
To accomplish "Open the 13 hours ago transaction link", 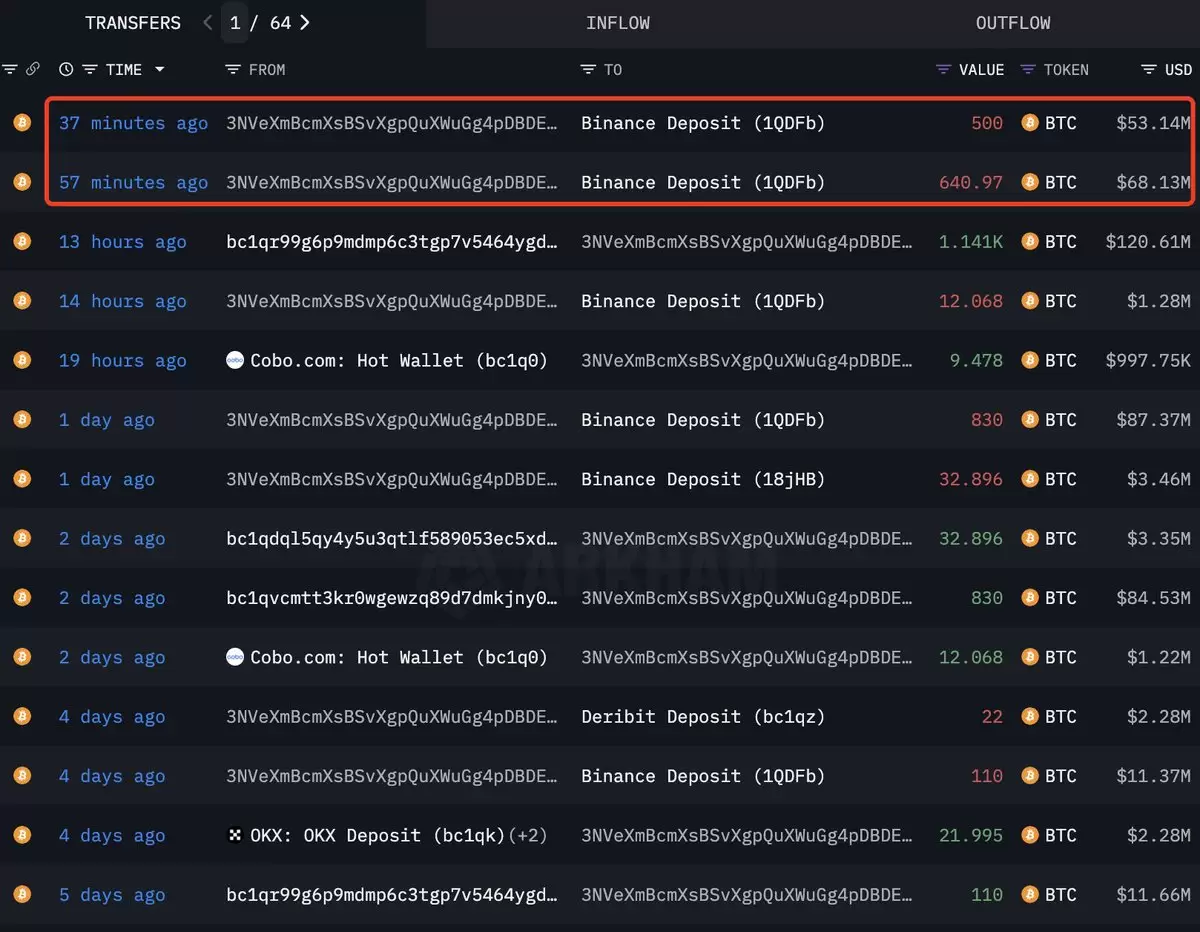I will (122, 242).
